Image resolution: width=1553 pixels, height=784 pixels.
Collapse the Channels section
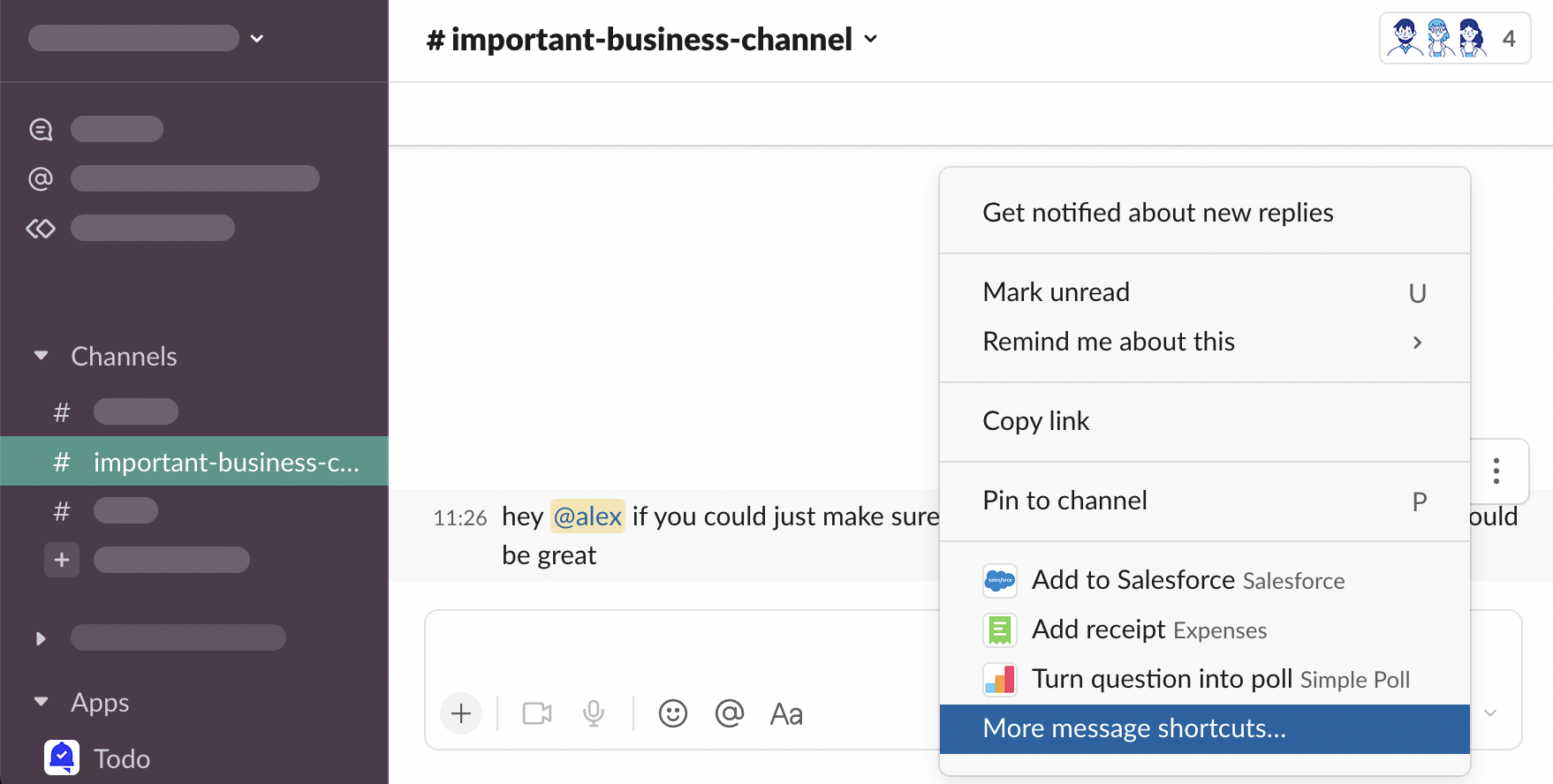(41, 356)
